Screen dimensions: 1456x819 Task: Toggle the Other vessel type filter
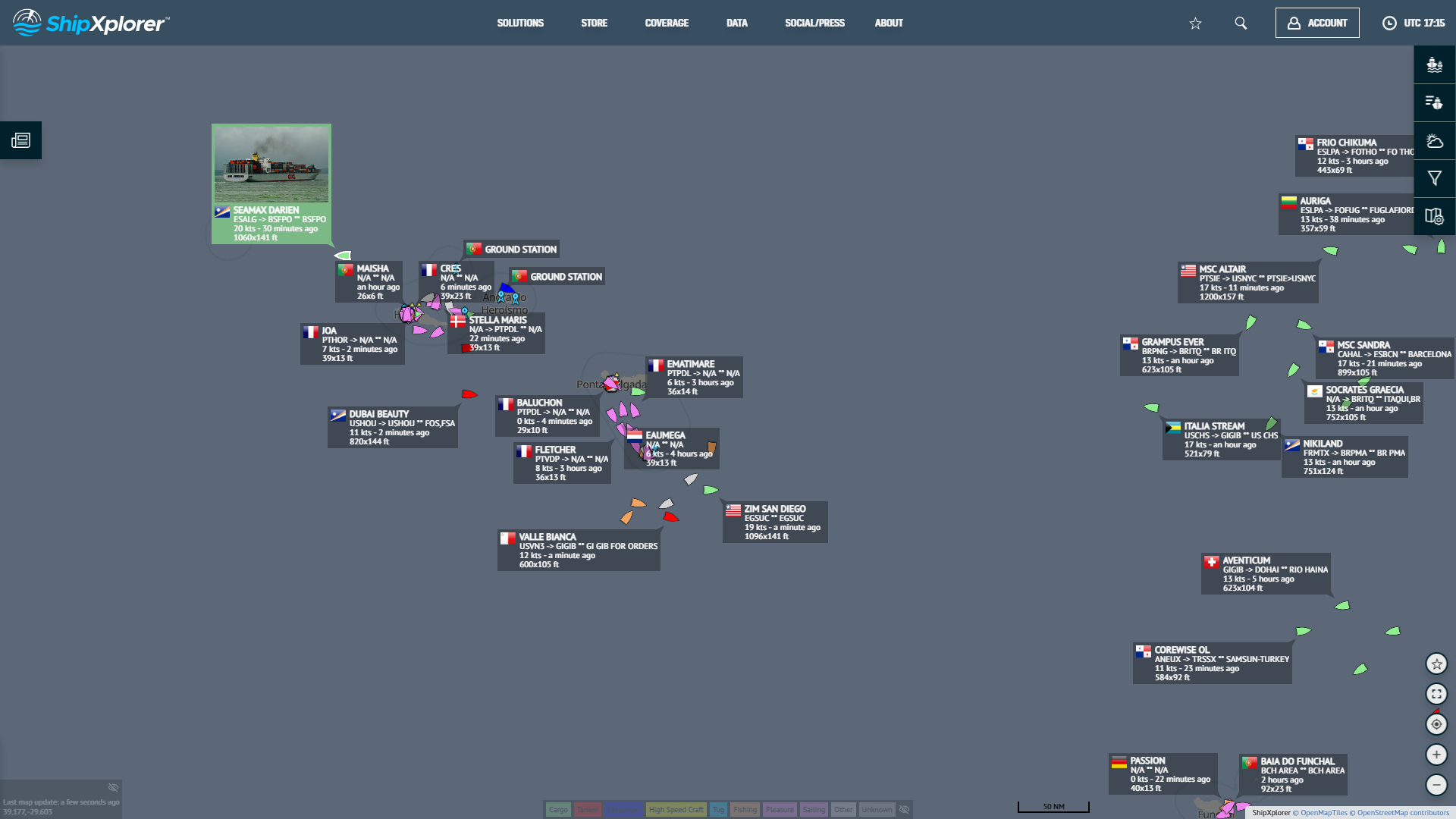[843, 810]
